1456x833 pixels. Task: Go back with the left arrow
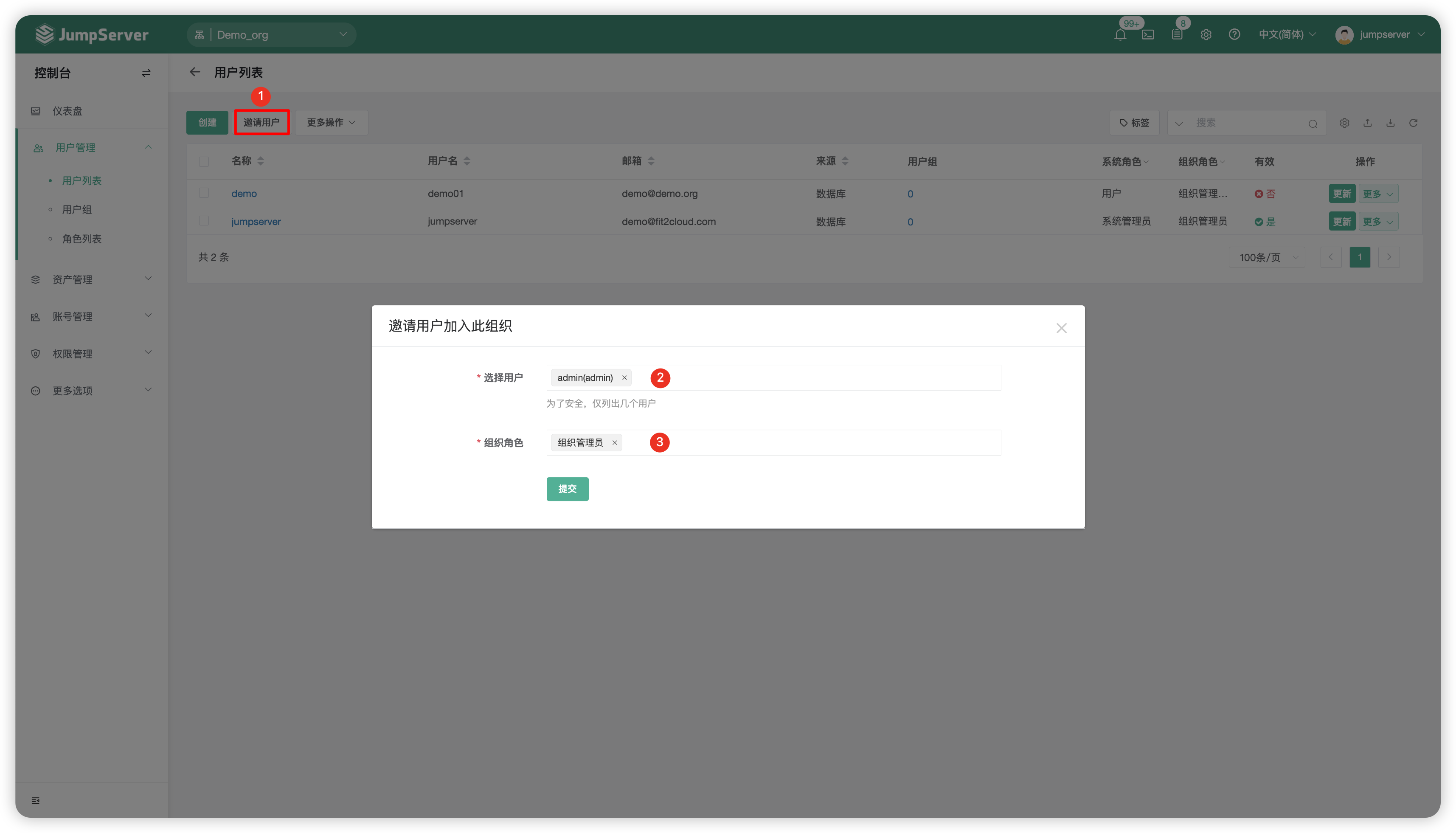tap(195, 72)
